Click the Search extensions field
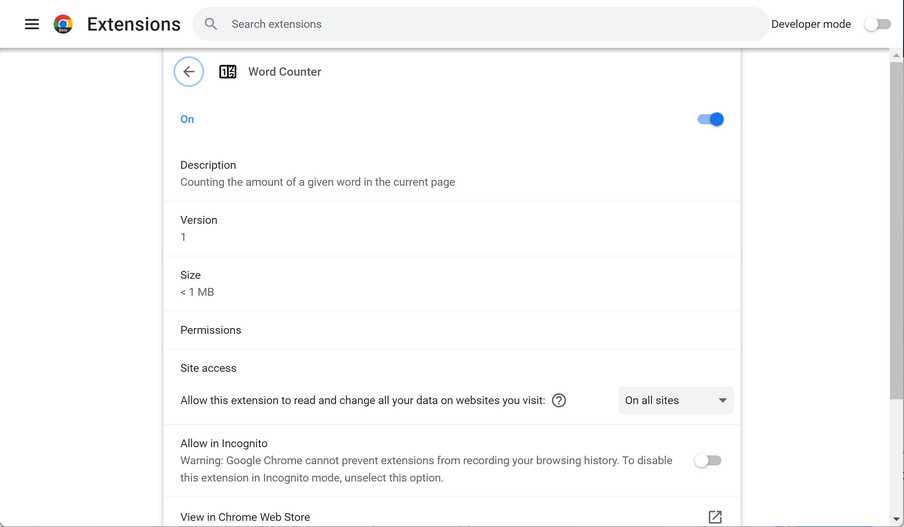 [x=490, y=24]
